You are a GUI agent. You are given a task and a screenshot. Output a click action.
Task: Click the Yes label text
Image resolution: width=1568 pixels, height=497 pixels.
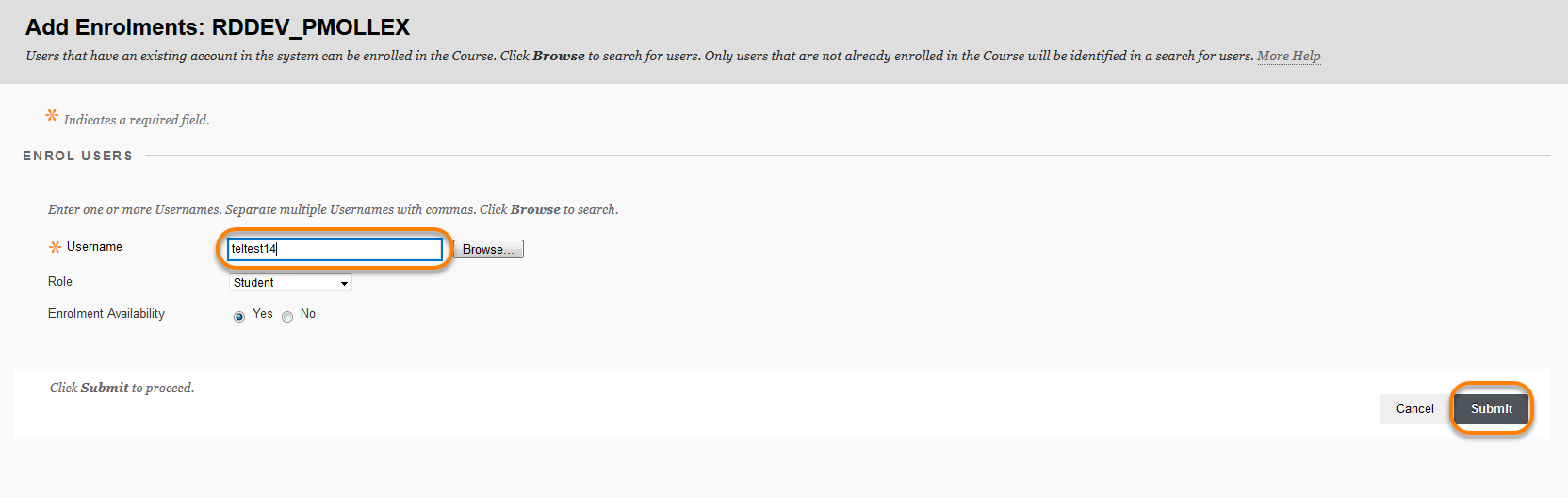point(263,314)
